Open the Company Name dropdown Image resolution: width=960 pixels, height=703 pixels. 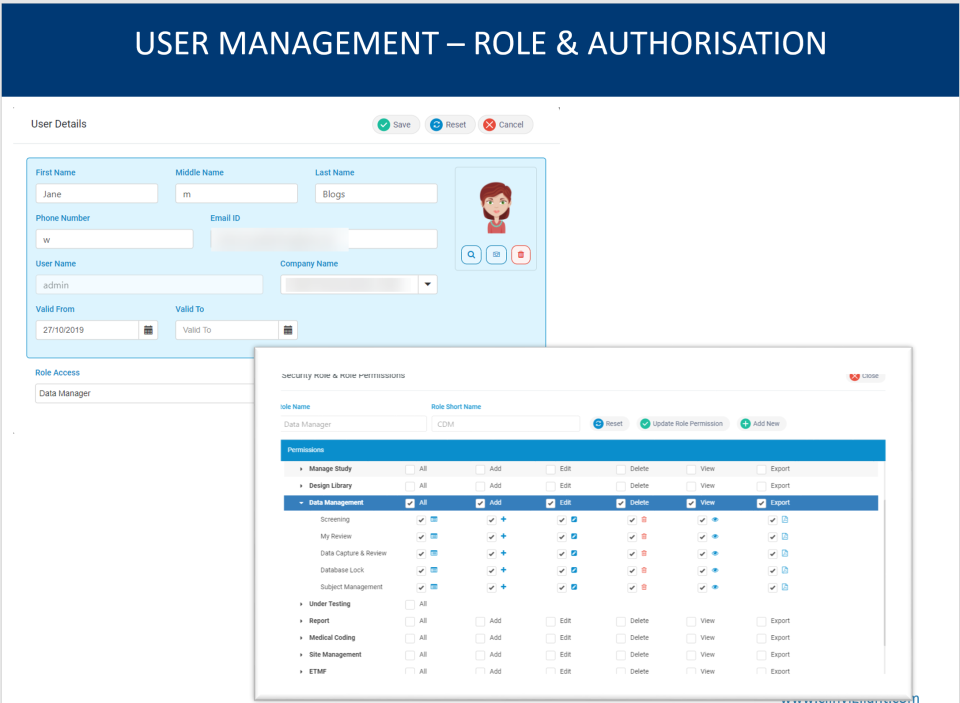tap(427, 284)
